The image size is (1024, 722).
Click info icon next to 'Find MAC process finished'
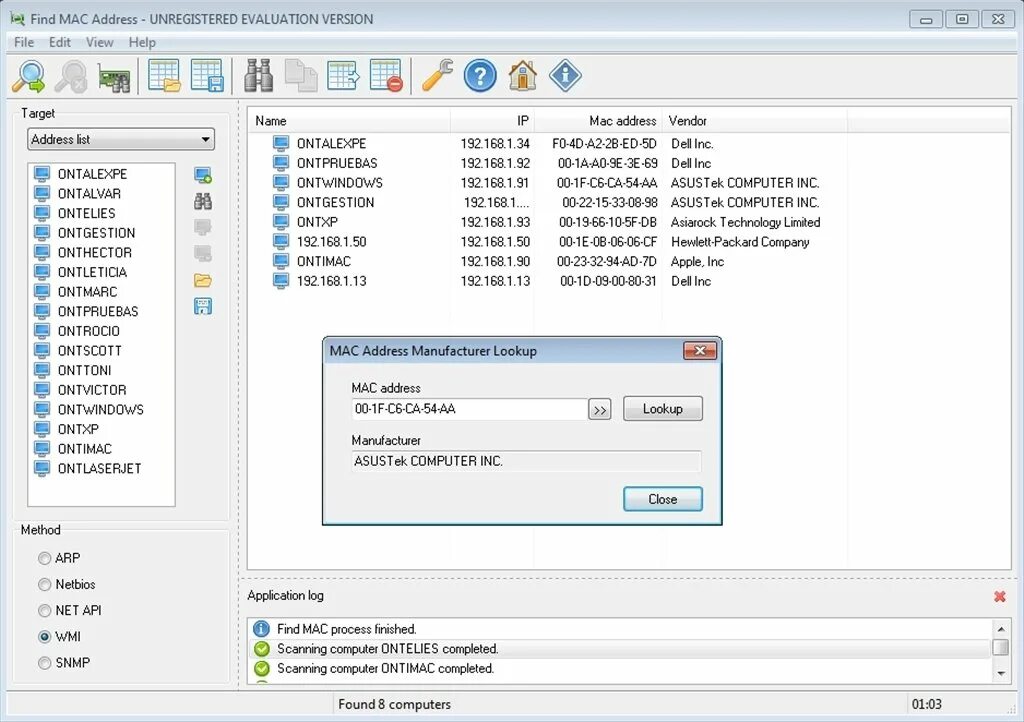(x=261, y=629)
